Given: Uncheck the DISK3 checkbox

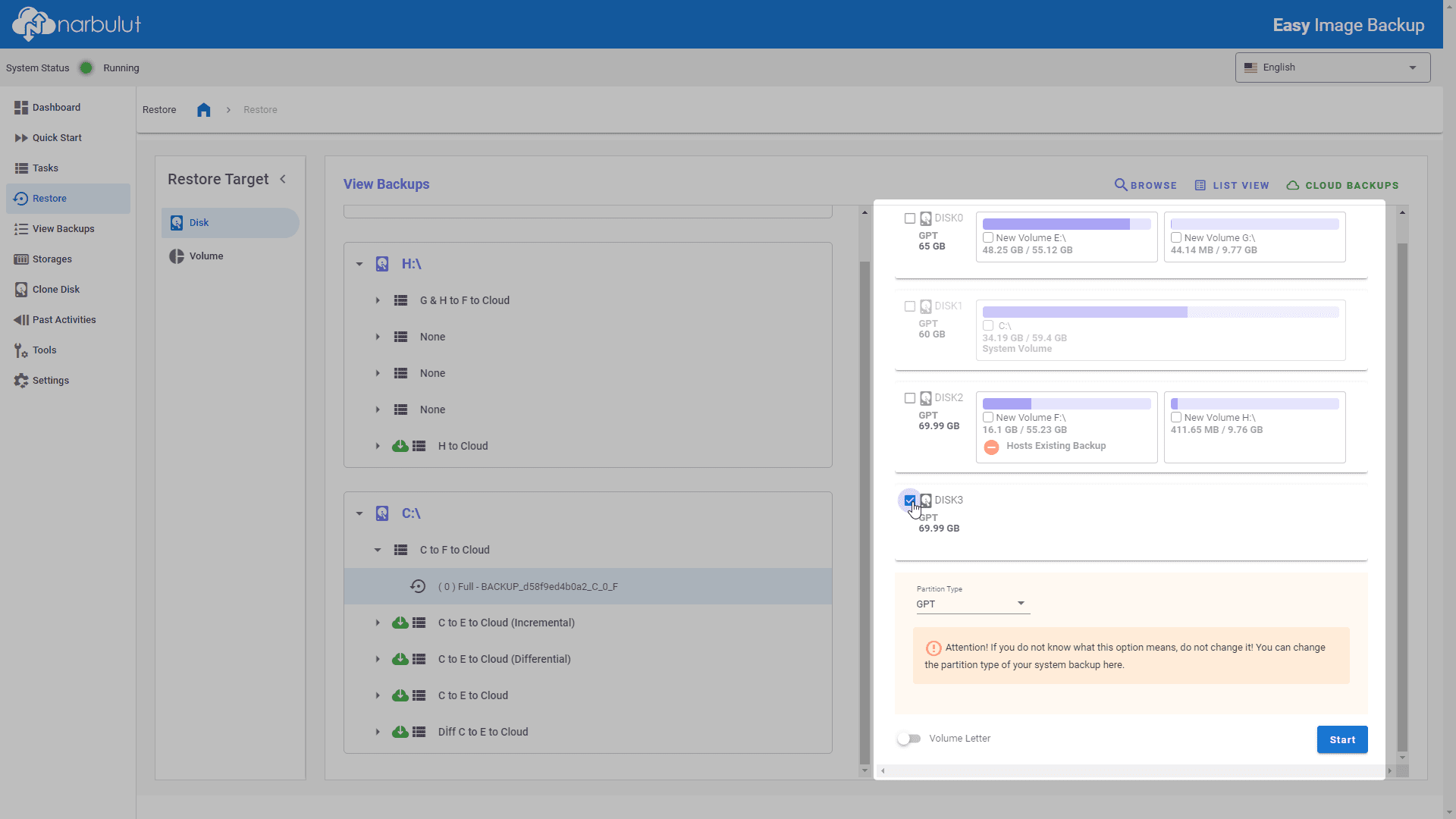Looking at the screenshot, I should [910, 500].
